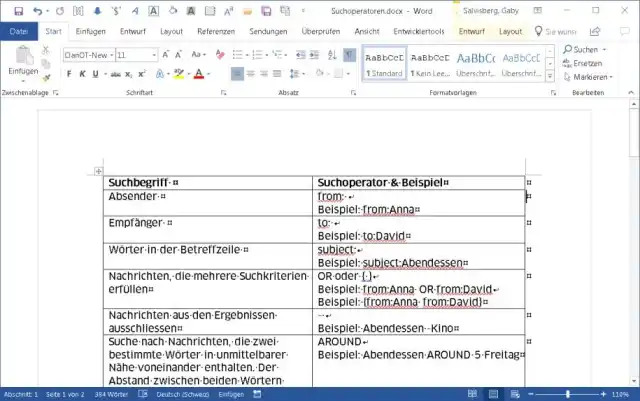640x401 pixels.
Task: Apply the Standard style from gallery
Action: click(384, 64)
